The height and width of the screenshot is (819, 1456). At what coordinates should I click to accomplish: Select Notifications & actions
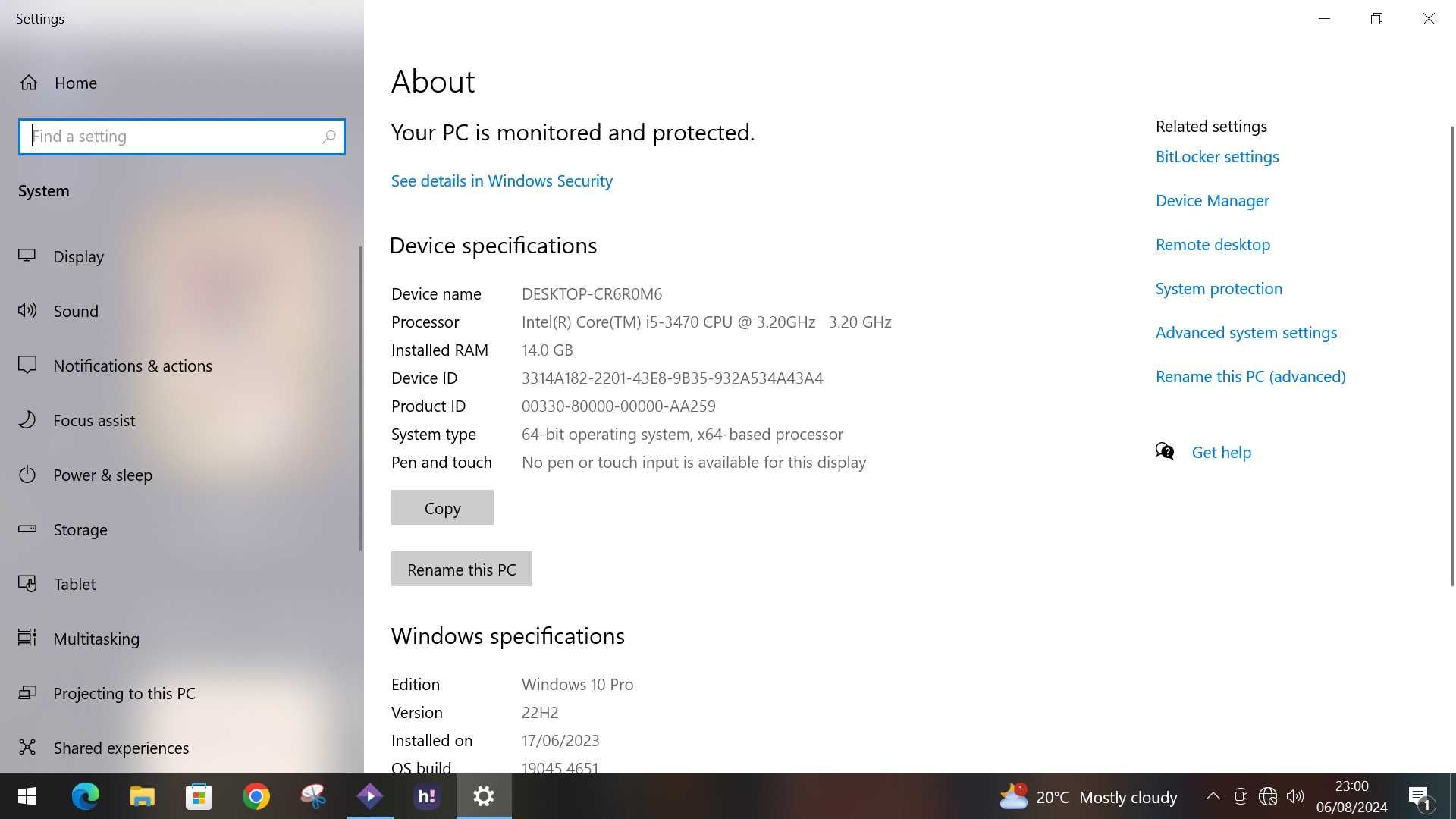133,366
